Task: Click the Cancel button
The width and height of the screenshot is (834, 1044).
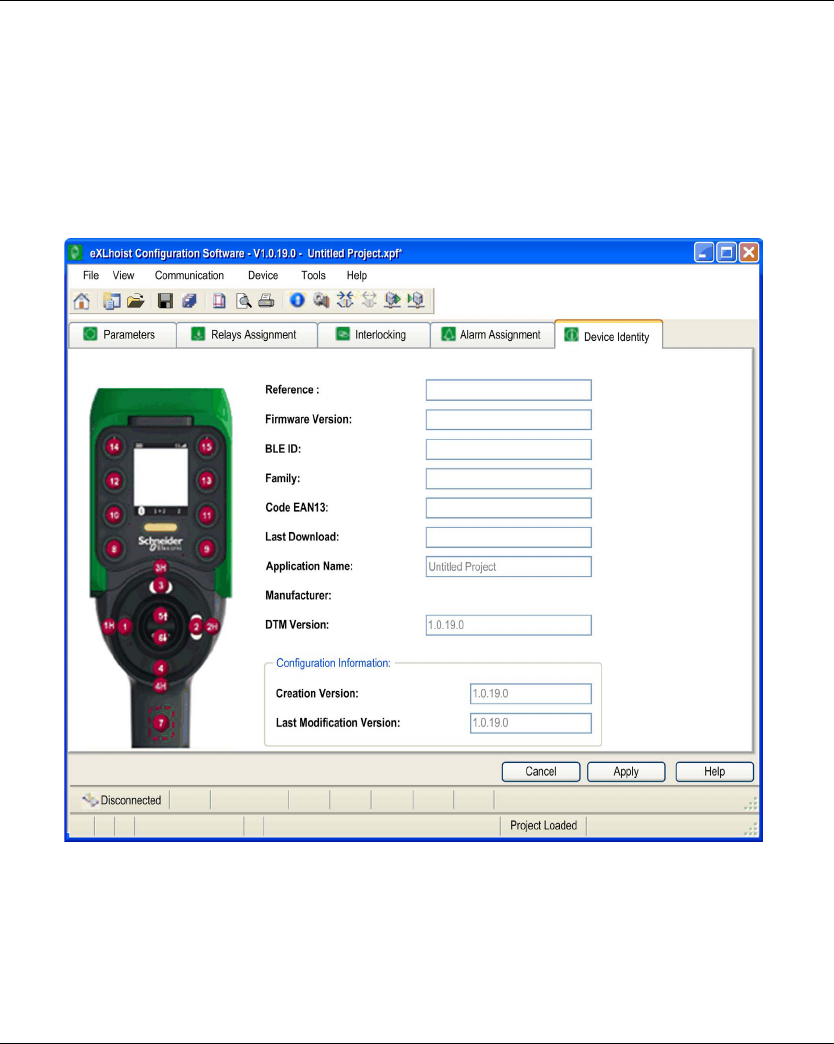Action: click(540, 771)
